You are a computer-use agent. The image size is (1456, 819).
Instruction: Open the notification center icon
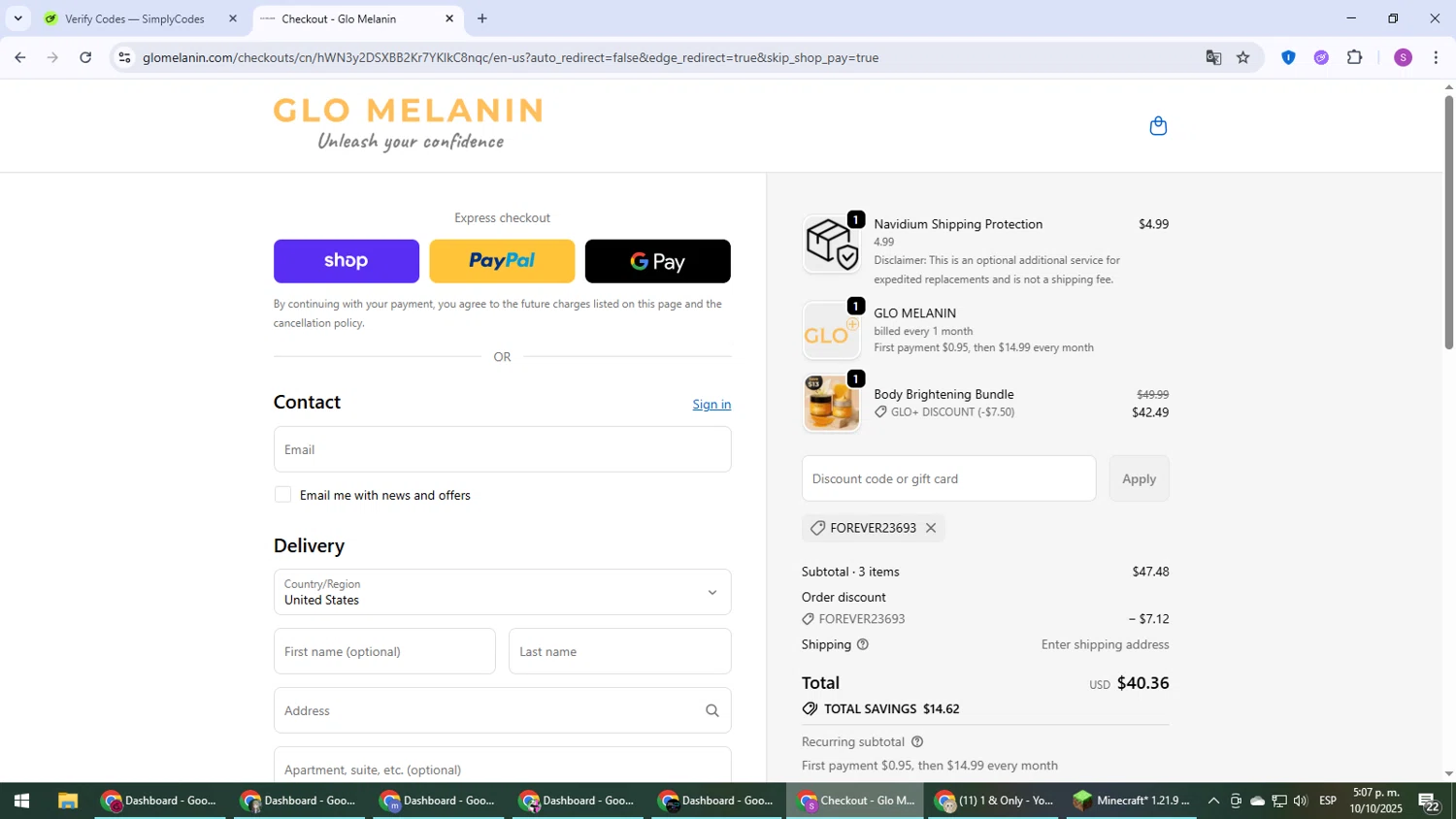click(1429, 802)
